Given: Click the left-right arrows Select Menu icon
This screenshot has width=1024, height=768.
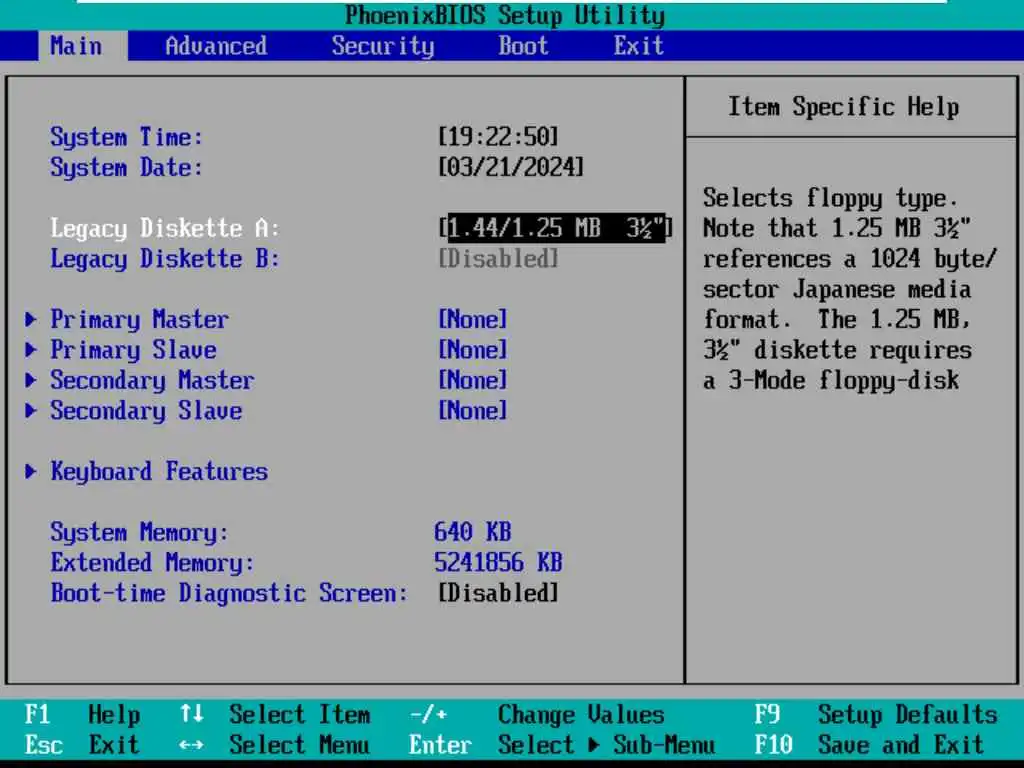Looking at the screenshot, I should [191, 744].
